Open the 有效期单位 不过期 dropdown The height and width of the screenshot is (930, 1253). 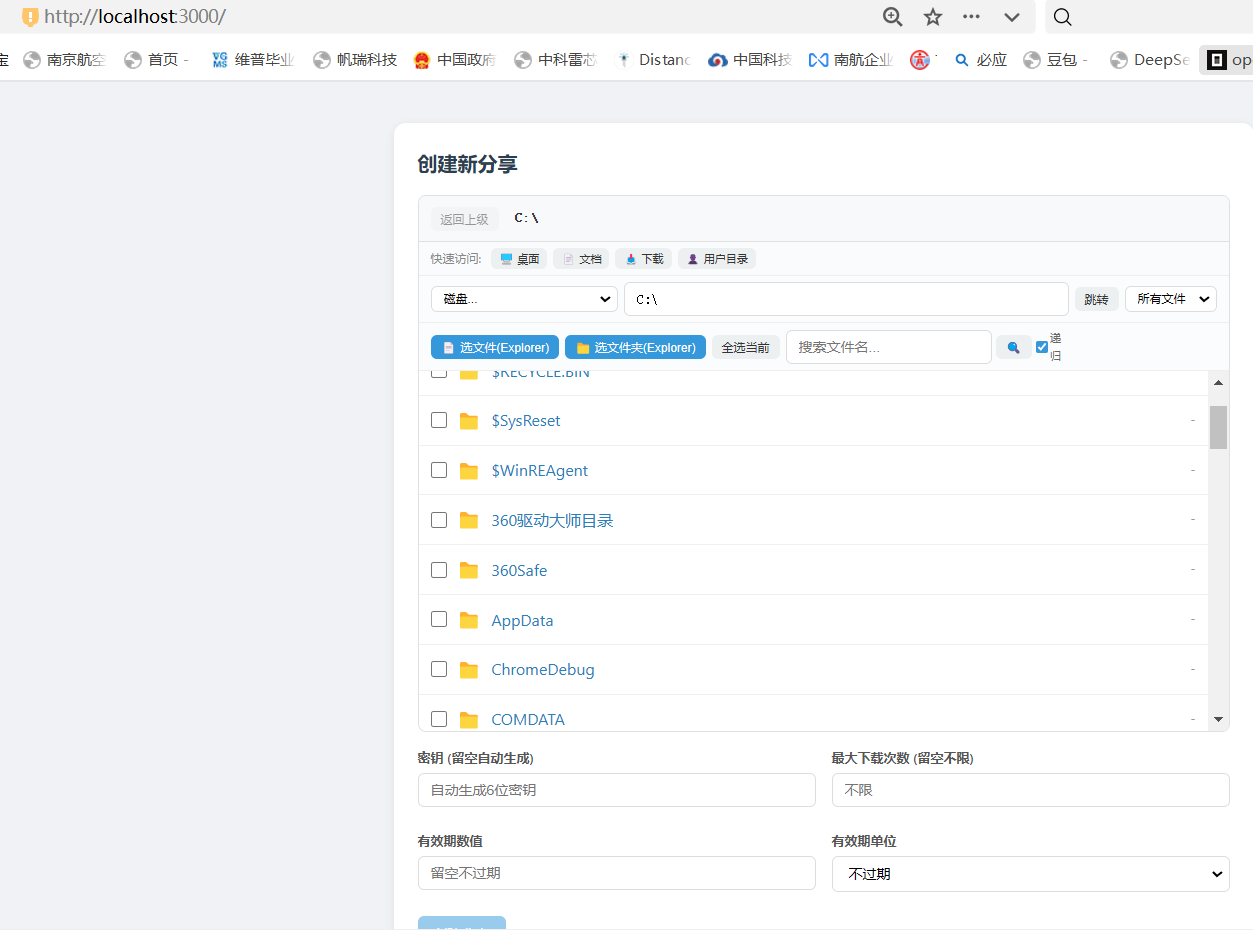[1030, 873]
